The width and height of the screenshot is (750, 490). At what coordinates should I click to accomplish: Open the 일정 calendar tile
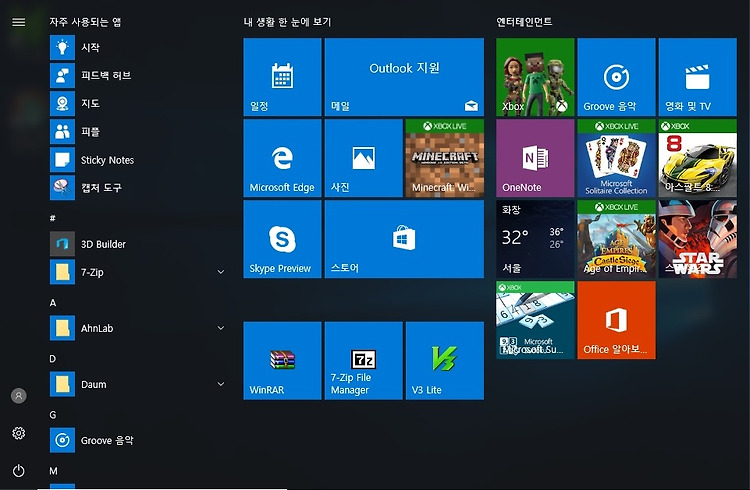pos(282,77)
